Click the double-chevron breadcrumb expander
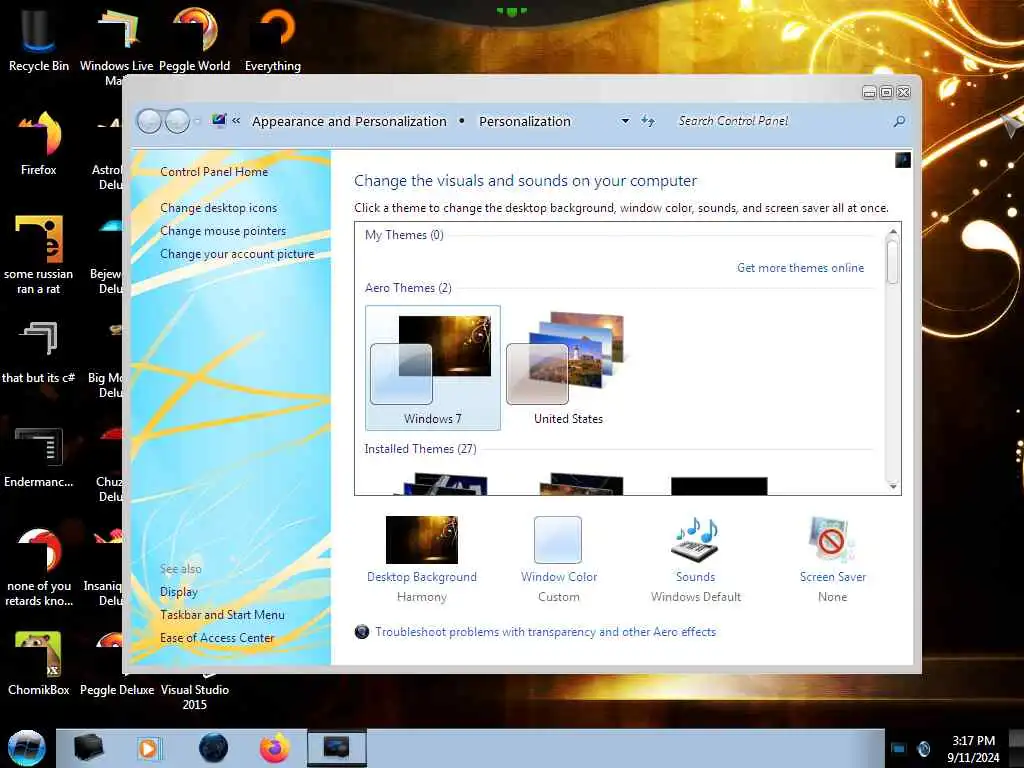 [236, 121]
